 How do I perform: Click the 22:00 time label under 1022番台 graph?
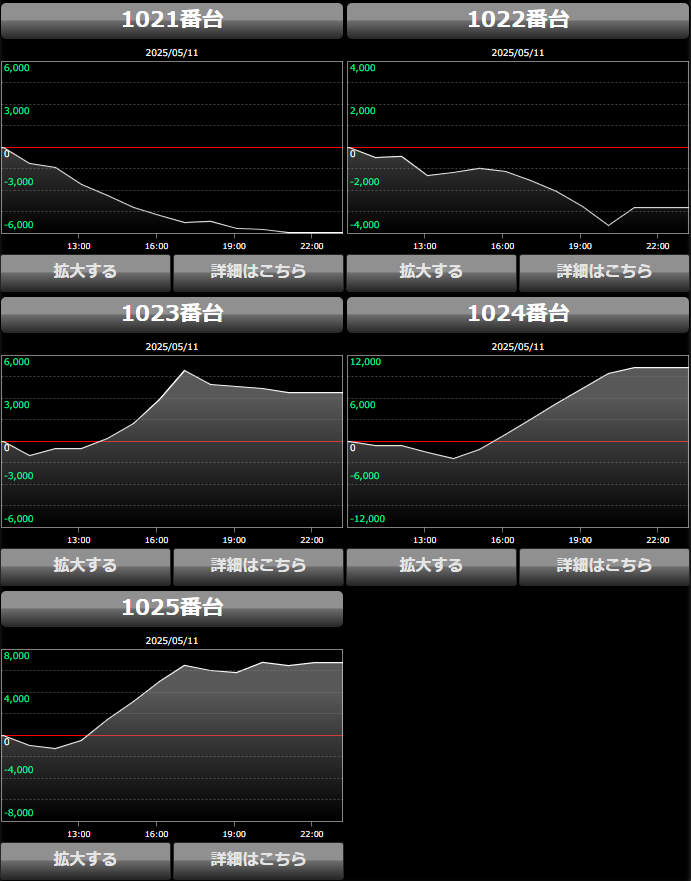[658, 246]
